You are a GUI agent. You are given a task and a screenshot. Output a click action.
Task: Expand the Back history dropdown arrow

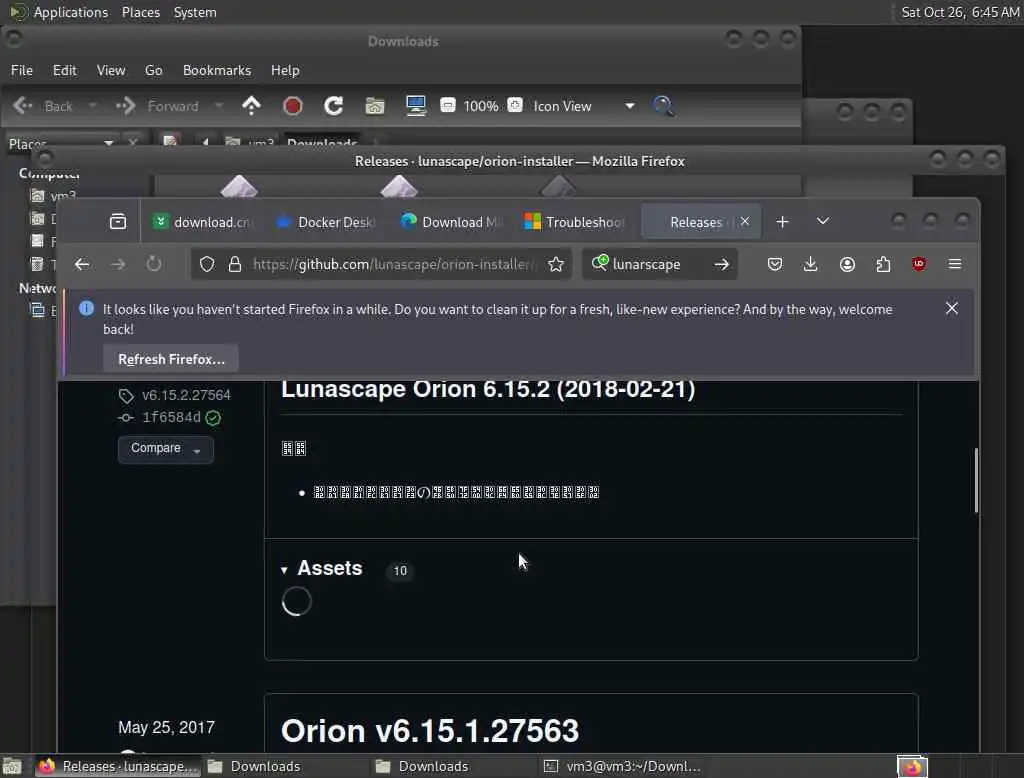(x=92, y=106)
